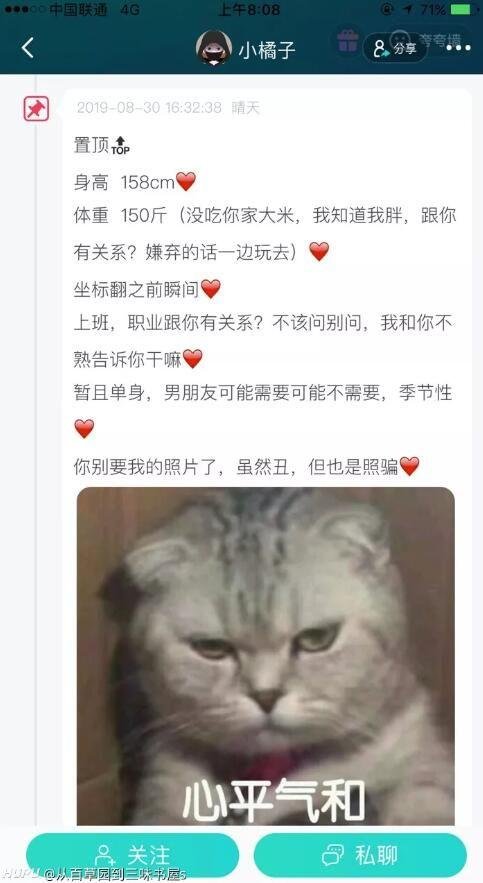The height and width of the screenshot is (883, 483).
Task: Open the three-dot more menu
Action: [458, 48]
